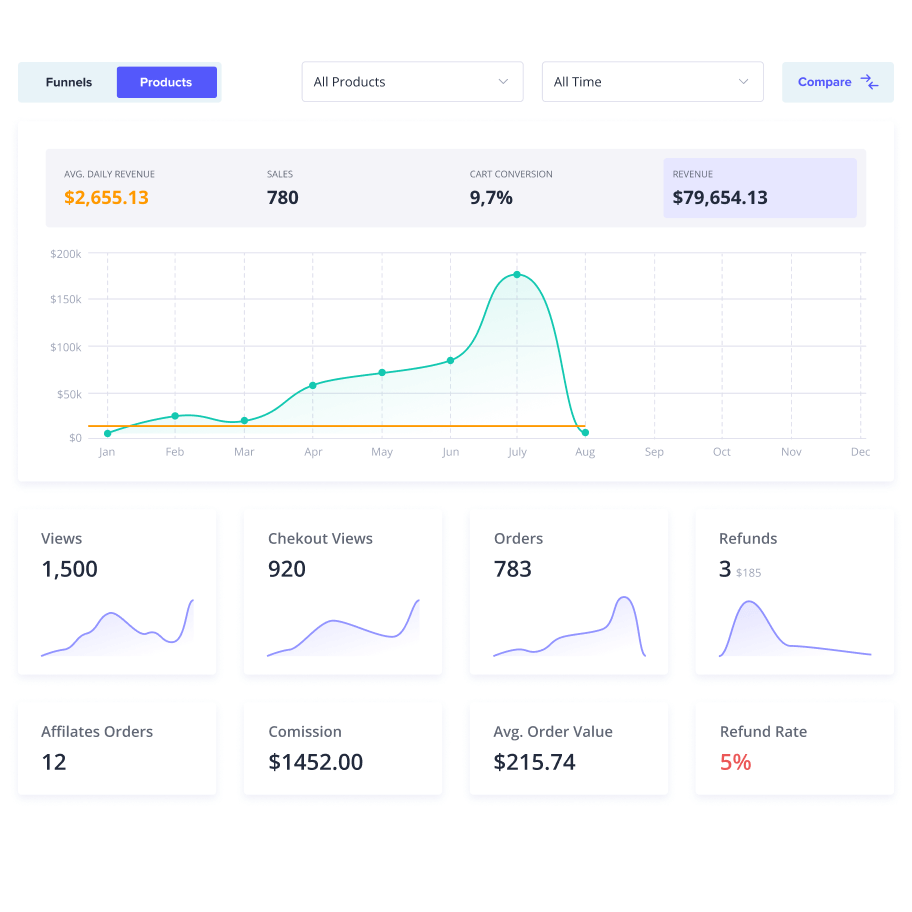The width and height of the screenshot is (912, 912).
Task: Switch to the Funnels tab
Action: [x=69, y=82]
